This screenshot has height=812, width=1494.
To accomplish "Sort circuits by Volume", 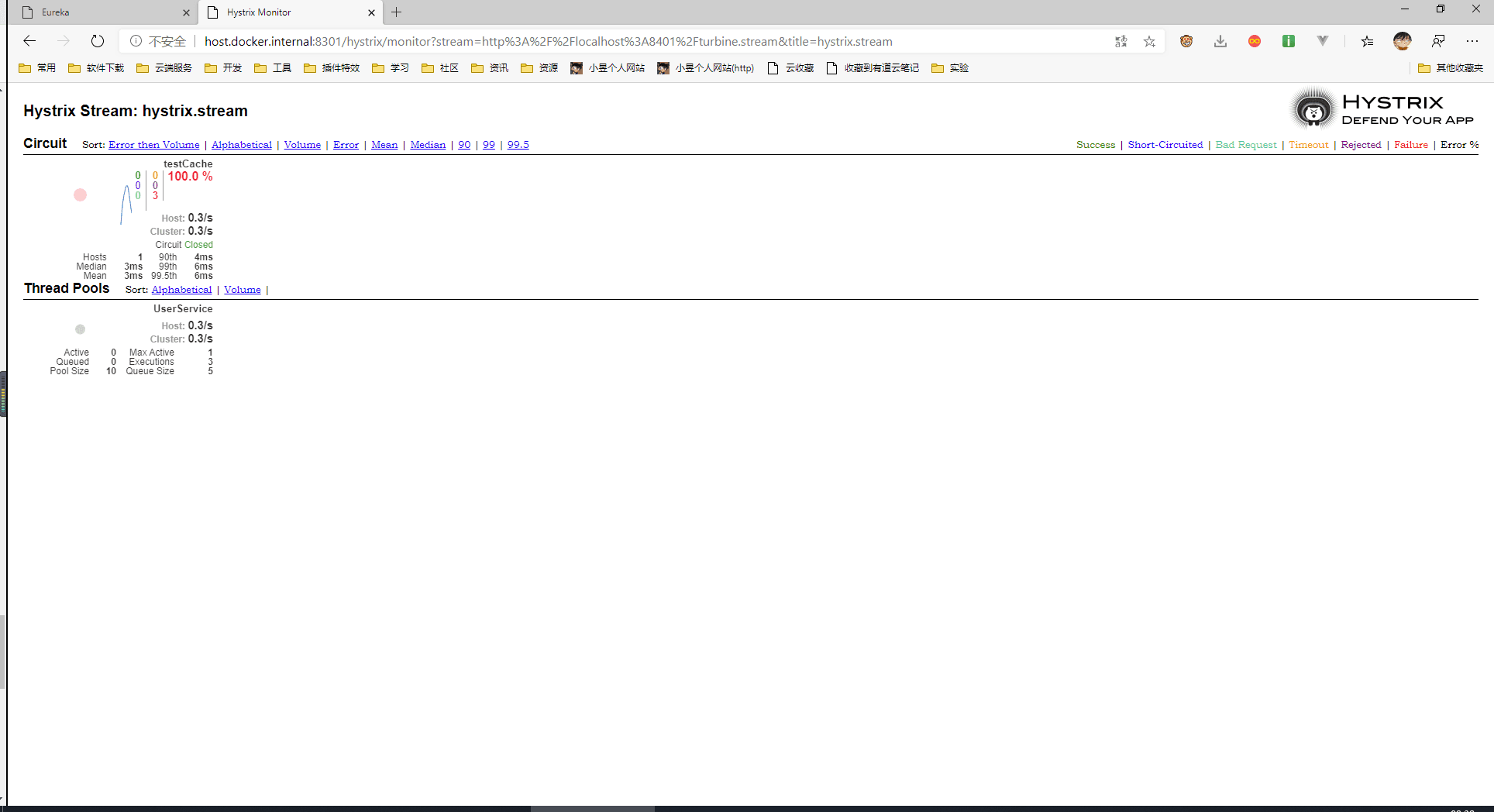I will [x=302, y=145].
